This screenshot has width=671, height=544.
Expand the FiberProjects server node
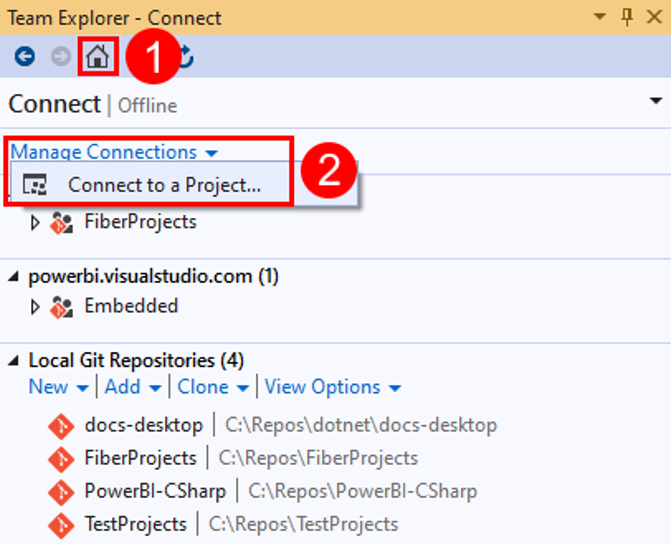(x=36, y=223)
